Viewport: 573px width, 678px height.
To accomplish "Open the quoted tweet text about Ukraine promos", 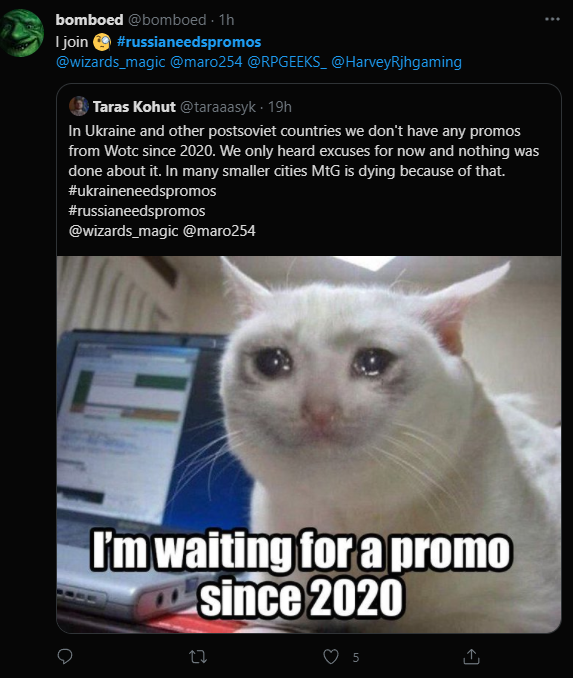I will click(304, 151).
